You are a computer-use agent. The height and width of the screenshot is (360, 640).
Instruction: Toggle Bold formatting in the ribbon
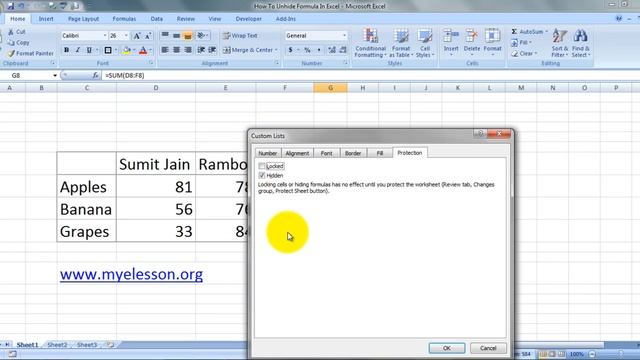(x=66, y=50)
